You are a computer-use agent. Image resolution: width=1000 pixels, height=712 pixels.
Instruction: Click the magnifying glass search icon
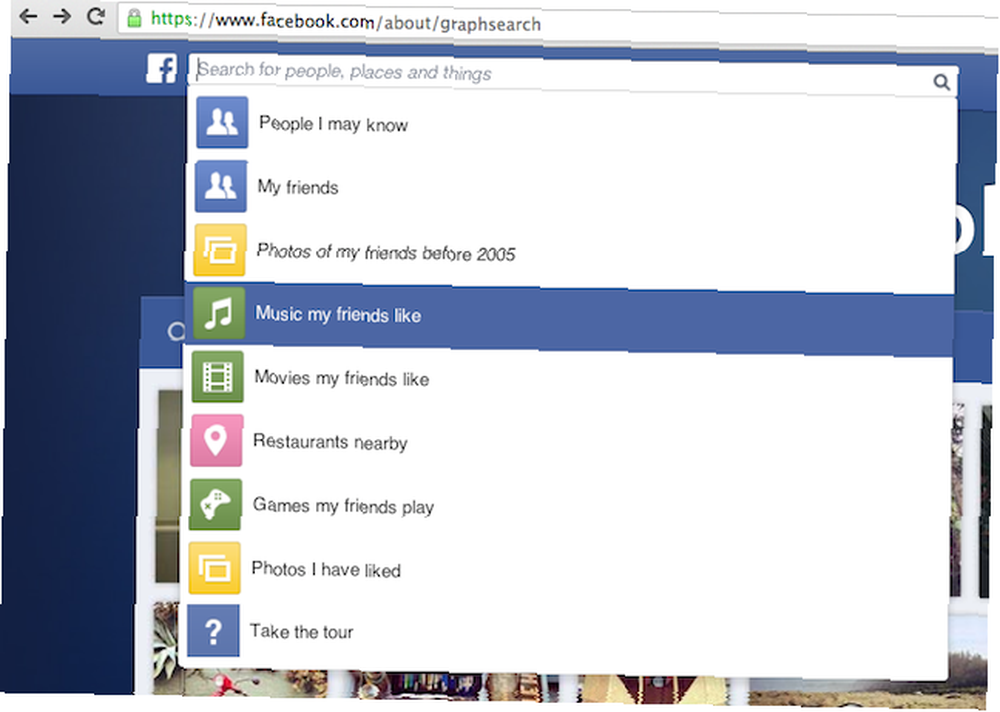point(941,82)
